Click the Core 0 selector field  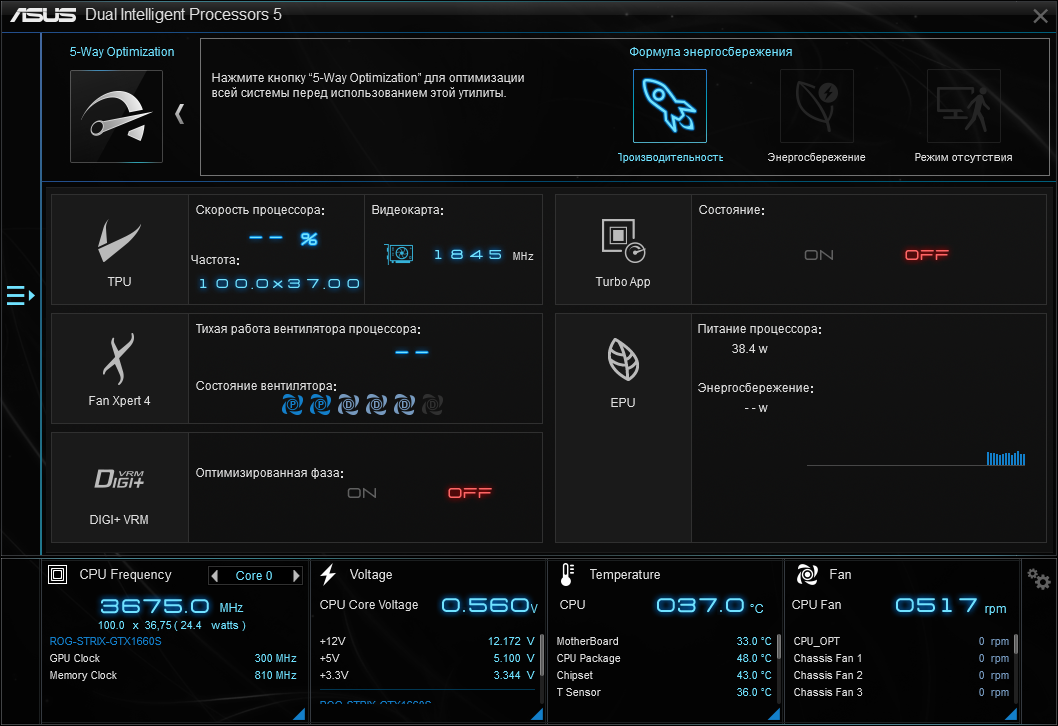click(254, 576)
